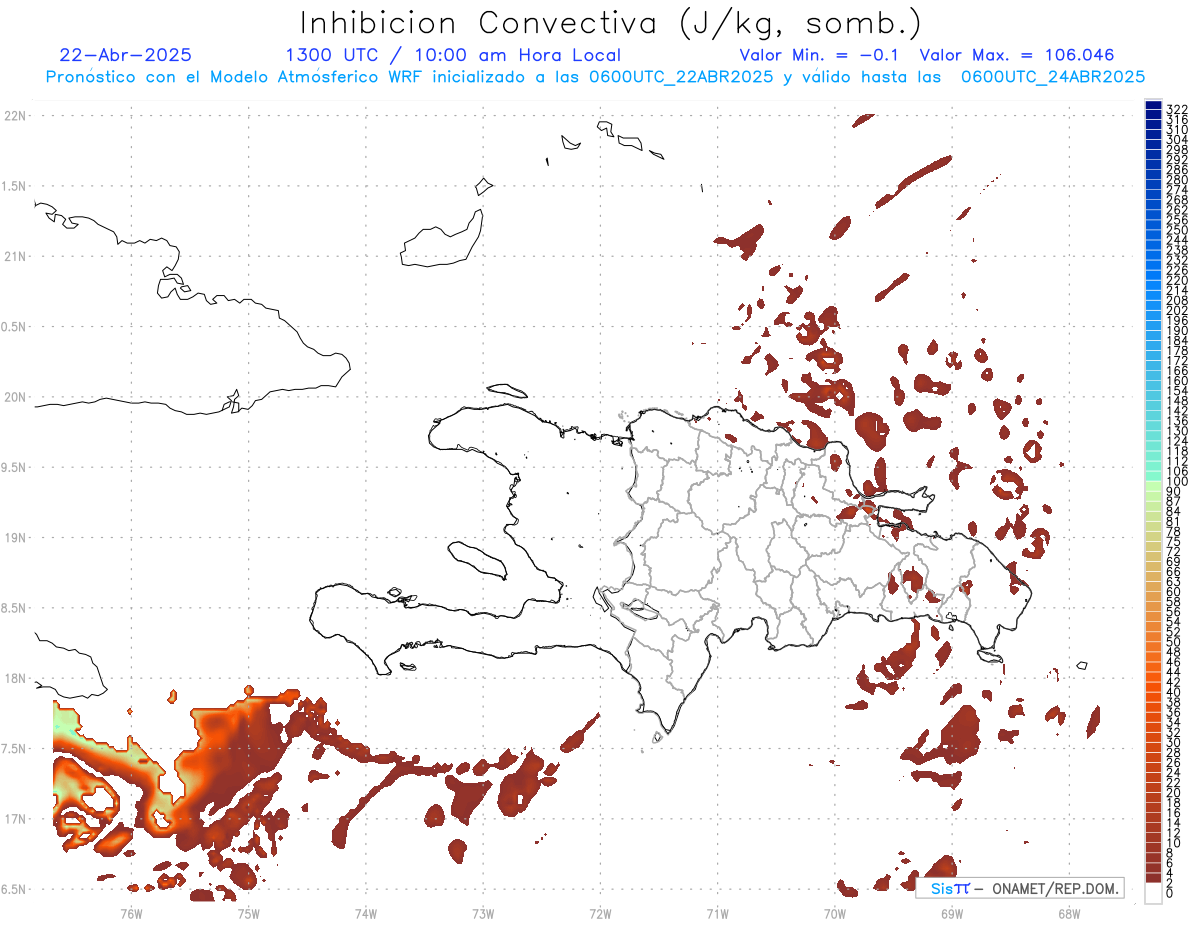Click the '18N' latitude label
This screenshot has width=1200, height=927.
click(x=15, y=679)
